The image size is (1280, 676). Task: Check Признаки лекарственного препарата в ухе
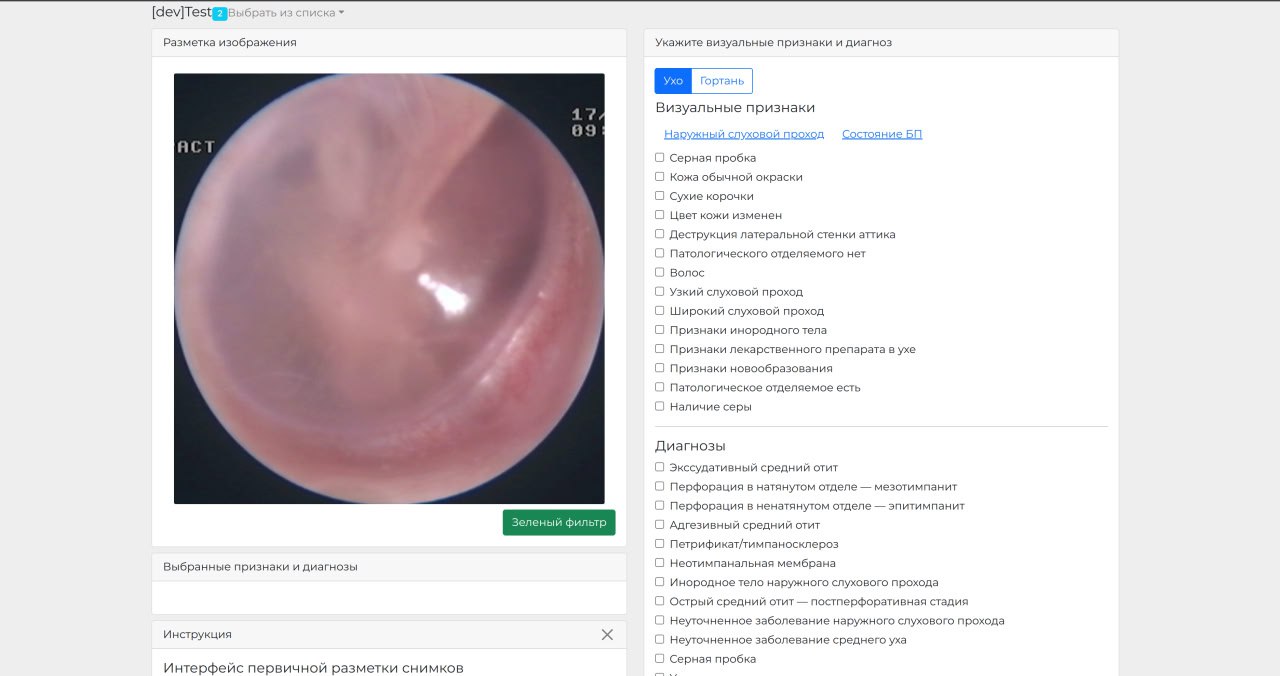point(660,349)
